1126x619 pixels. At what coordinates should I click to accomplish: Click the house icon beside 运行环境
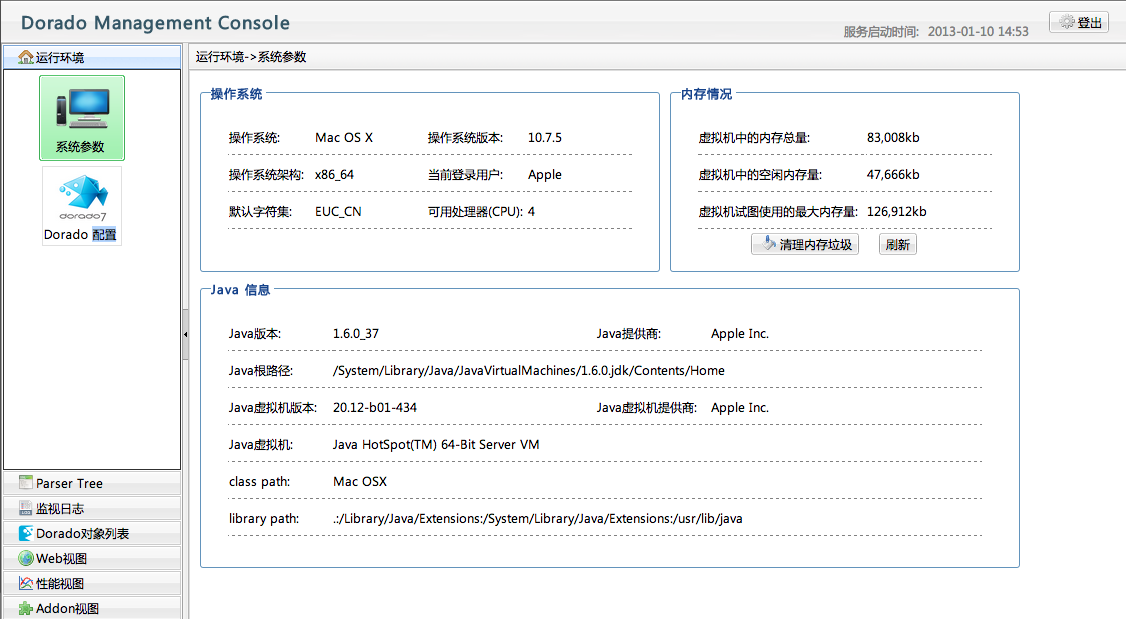coord(26,57)
